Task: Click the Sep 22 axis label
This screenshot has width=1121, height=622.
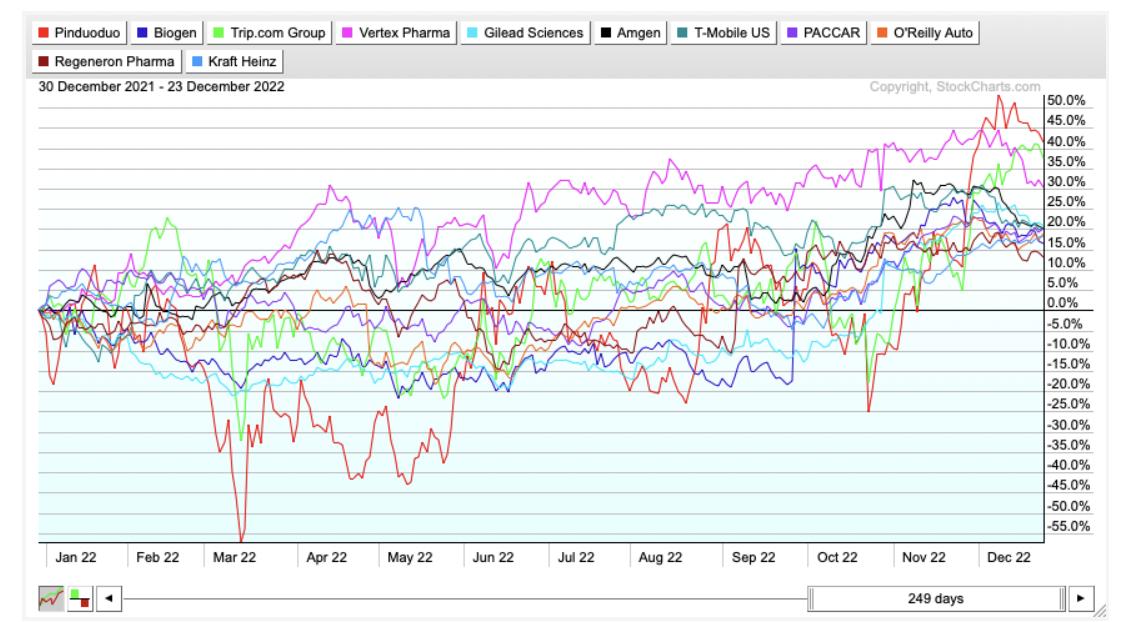Action: tap(754, 558)
